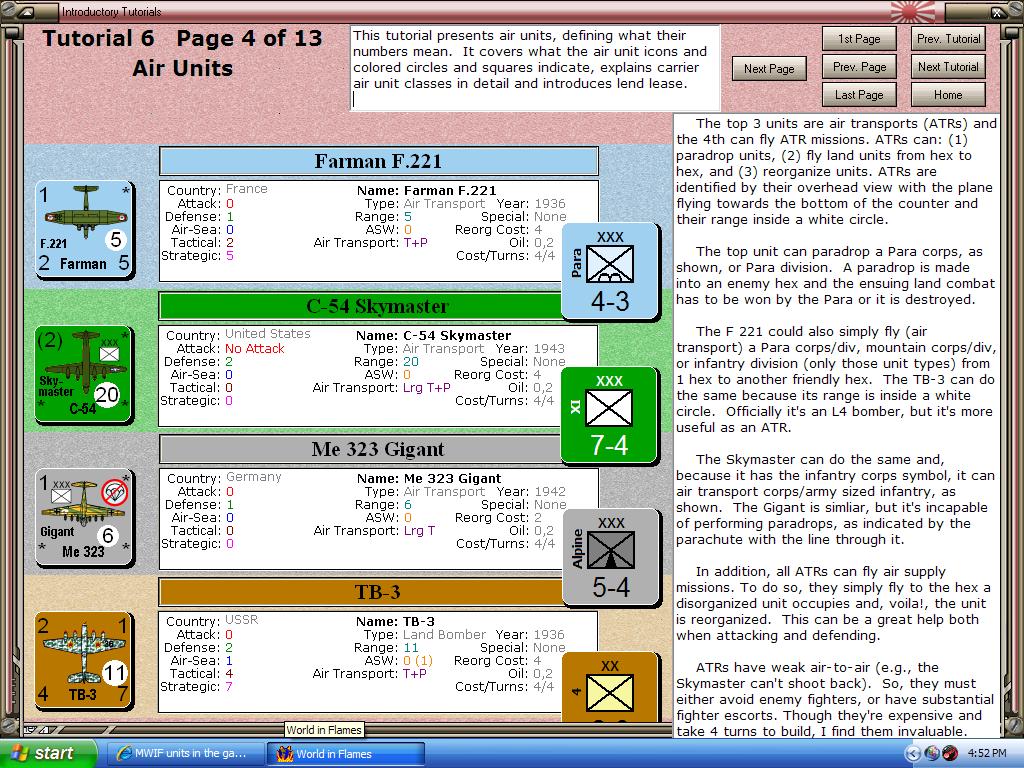Click the Farman F.221 unit counter
This screenshot has height=768, width=1024.
(85, 230)
